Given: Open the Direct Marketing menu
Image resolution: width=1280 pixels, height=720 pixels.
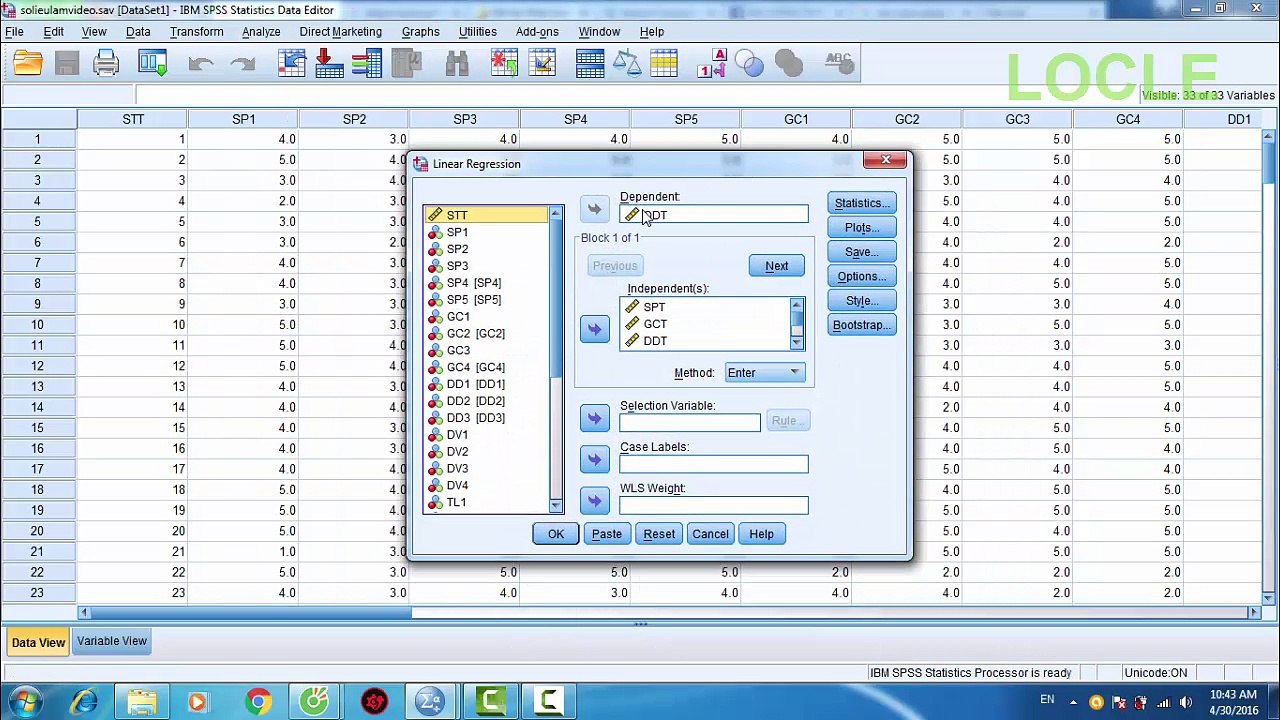Looking at the screenshot, I should [x=340, y=32].
